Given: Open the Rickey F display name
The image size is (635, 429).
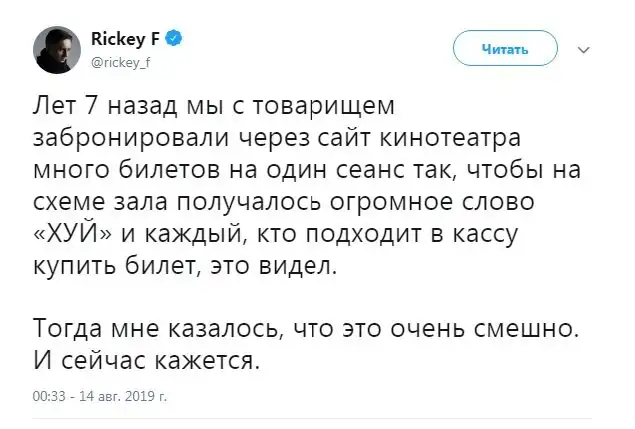Looking at the screenshot, I should pos(126,40).
